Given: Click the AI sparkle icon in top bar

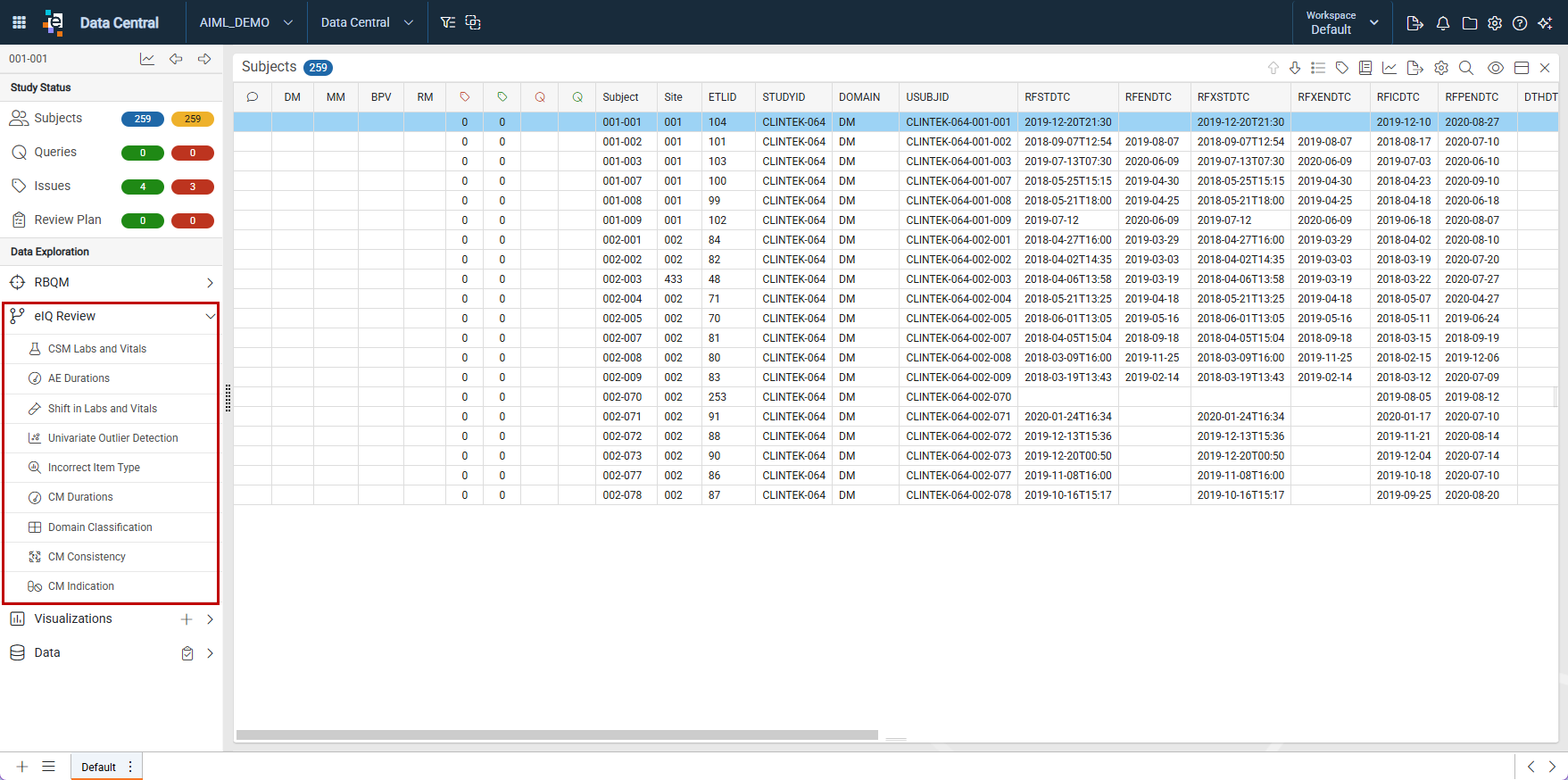Looking at the screenshot, I should pyautogui.click(x=1546, y=23).
